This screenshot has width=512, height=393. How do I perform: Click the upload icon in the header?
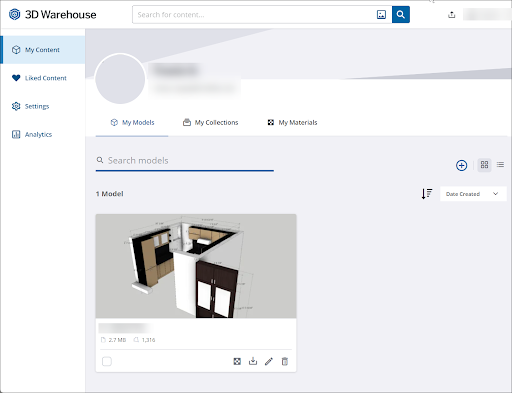(x=451, y=15)
